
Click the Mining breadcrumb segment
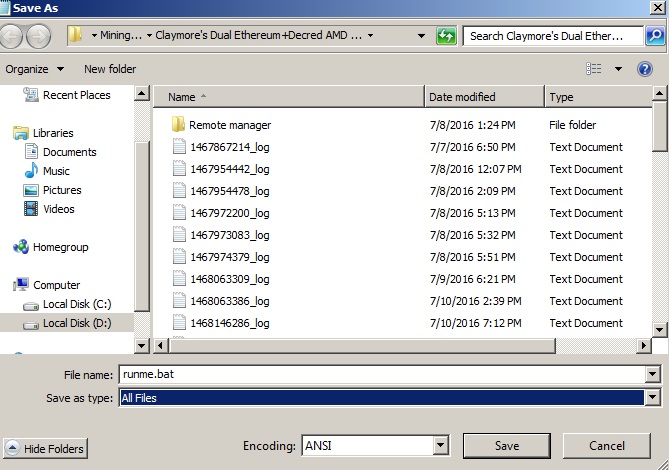tap(121, 35)
